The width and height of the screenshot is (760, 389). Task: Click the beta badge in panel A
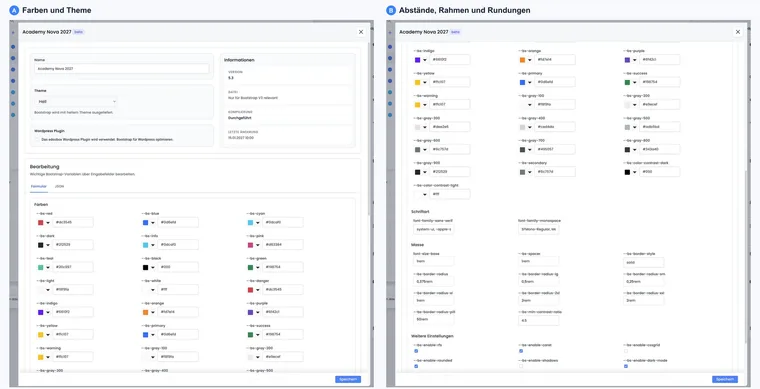click(x=79, y=32)
